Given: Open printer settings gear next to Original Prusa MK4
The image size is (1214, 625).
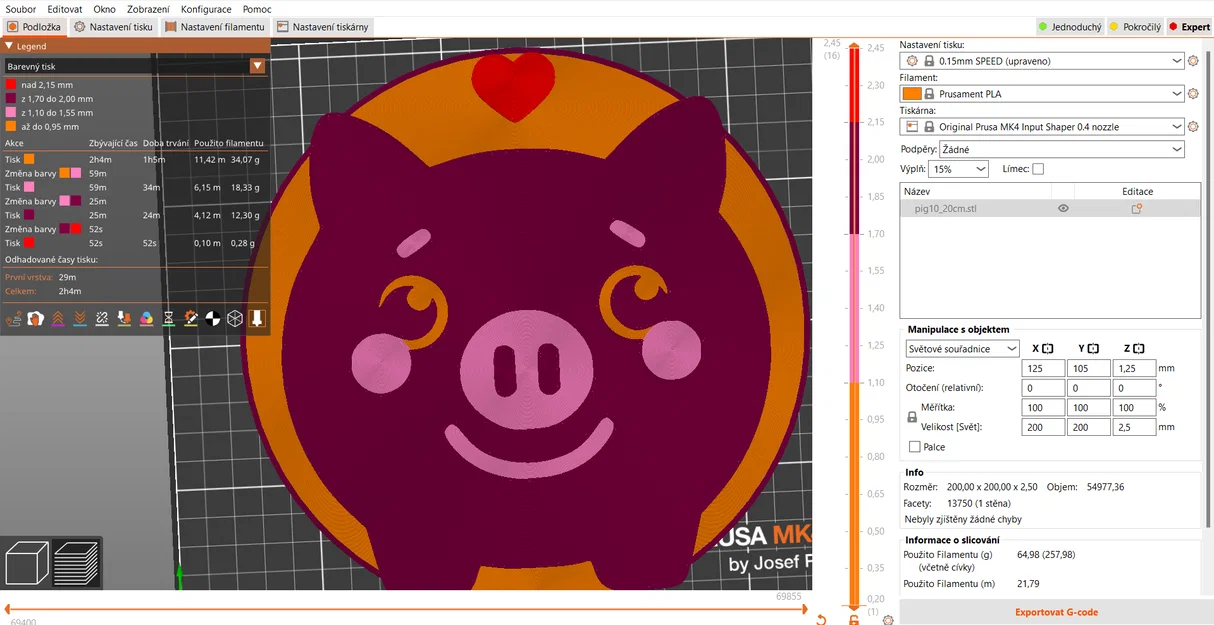Looking at the screenshot, I should coord(1193,127).
